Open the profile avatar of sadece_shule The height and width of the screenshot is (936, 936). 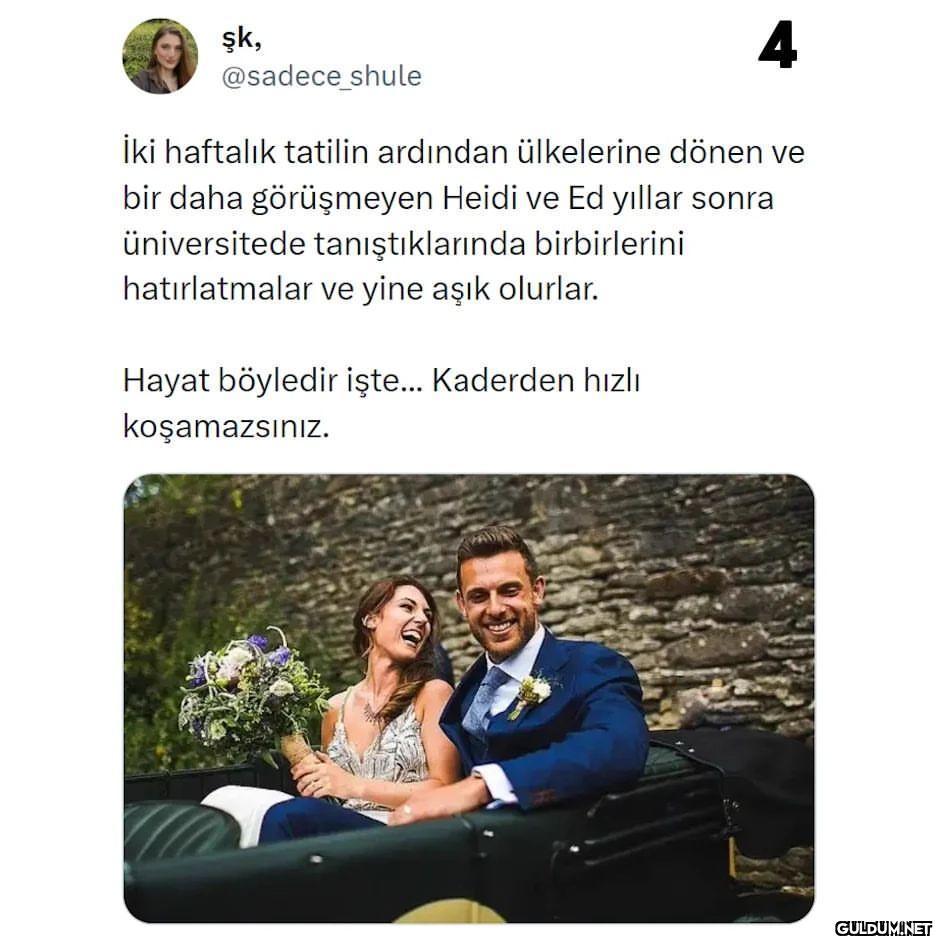click(160, 56)
